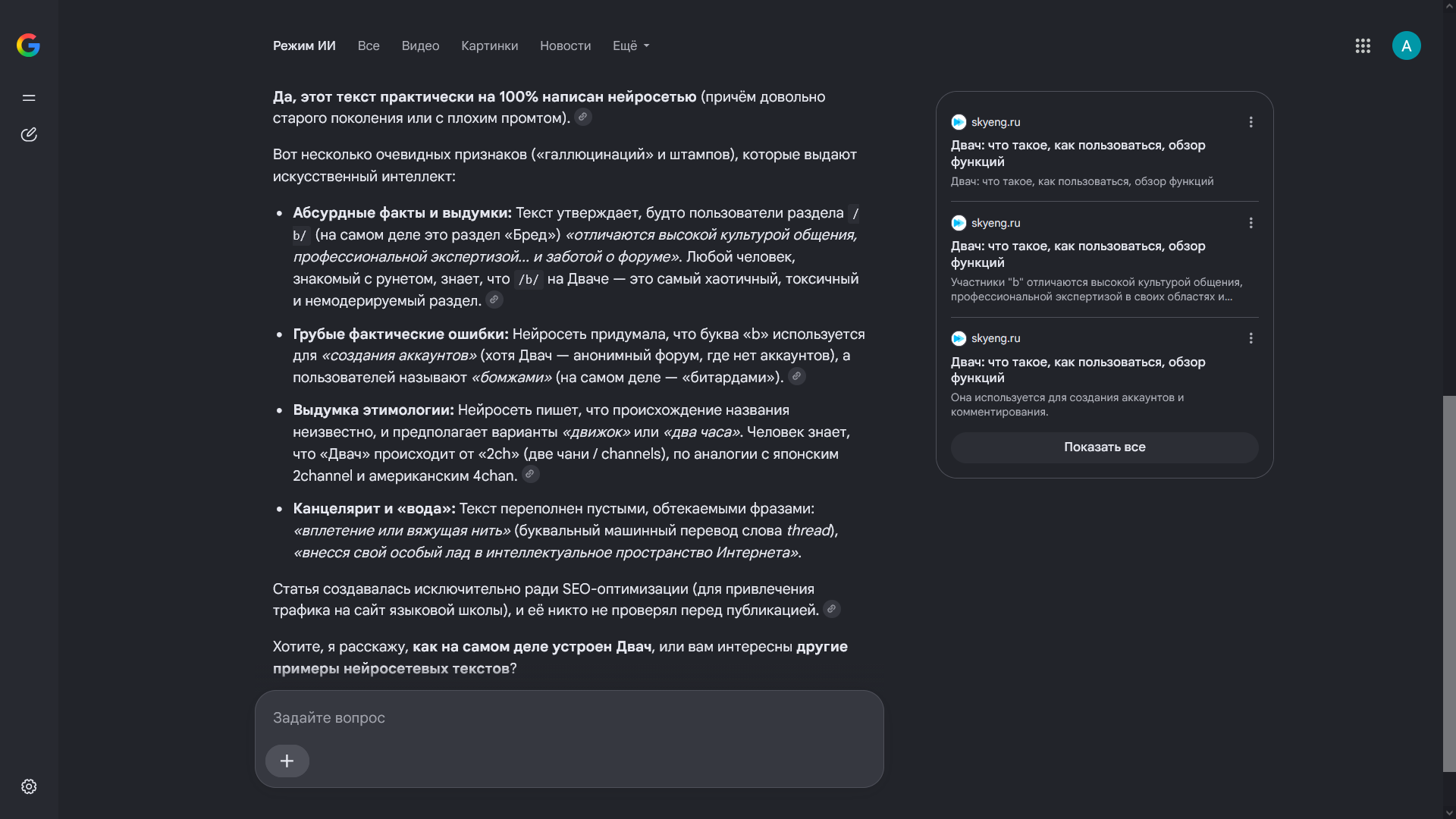Viewport: 1456px width, 819px height.
Task: Expand the Ещё dropdown menu
Action: pyautogui.click(x=631, y=46)
